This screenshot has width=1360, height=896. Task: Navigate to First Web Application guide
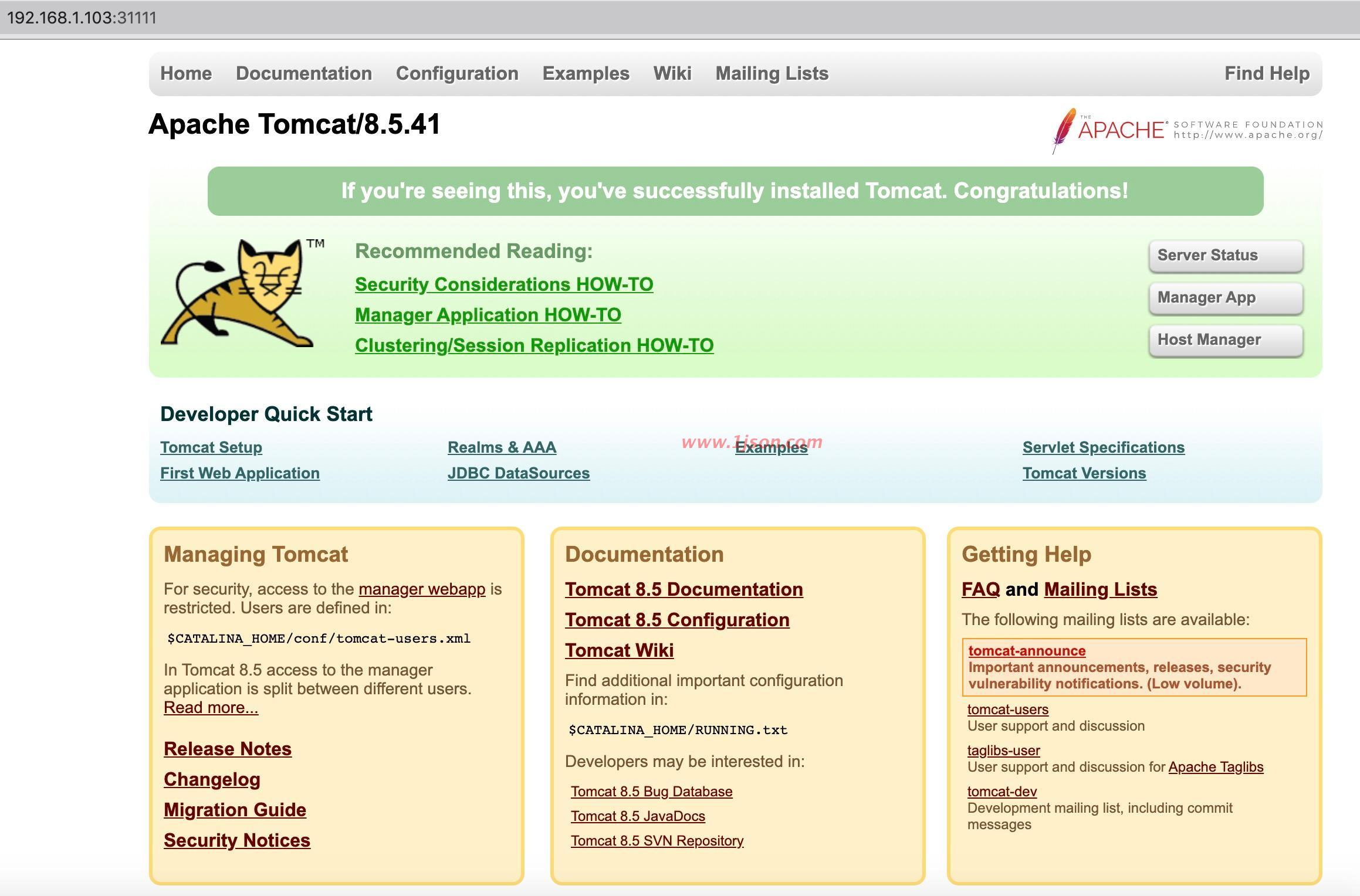click(x=240, y=473)
